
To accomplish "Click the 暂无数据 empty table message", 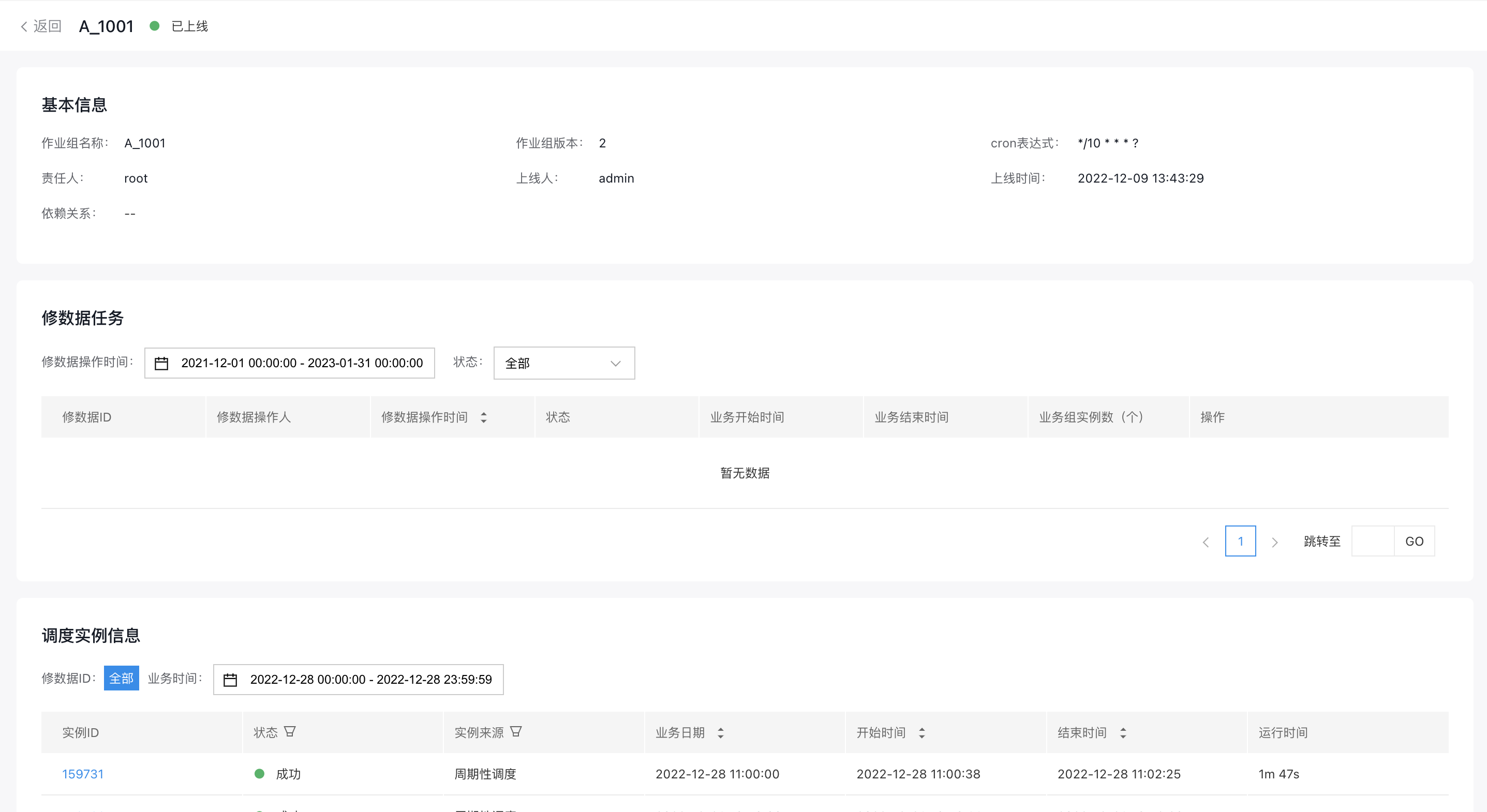I will click(x=745, y=473).
